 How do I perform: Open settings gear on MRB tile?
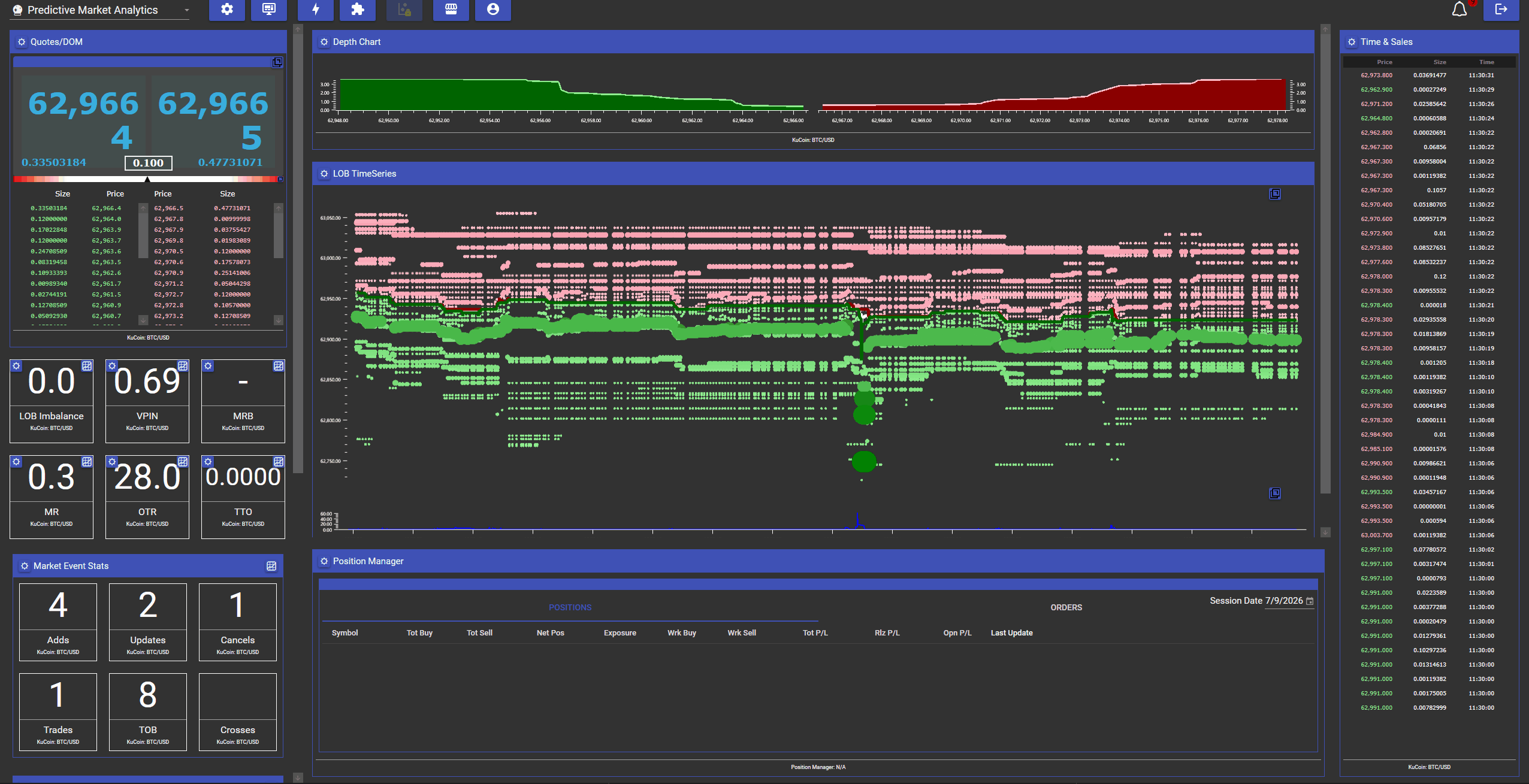(x=208, y=366)
